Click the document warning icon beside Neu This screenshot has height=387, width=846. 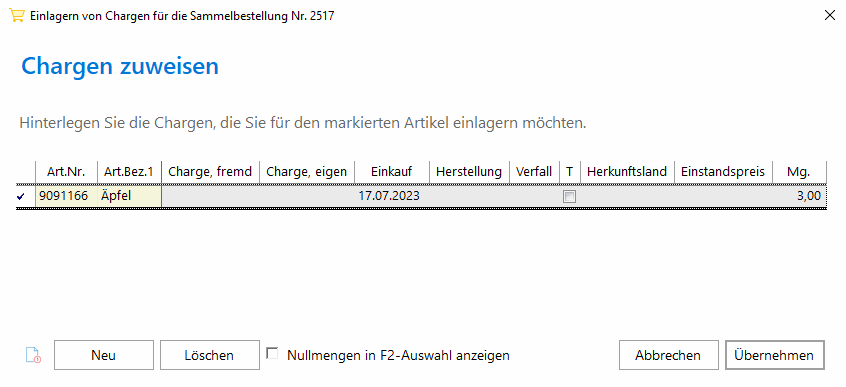tap(33, 355)
